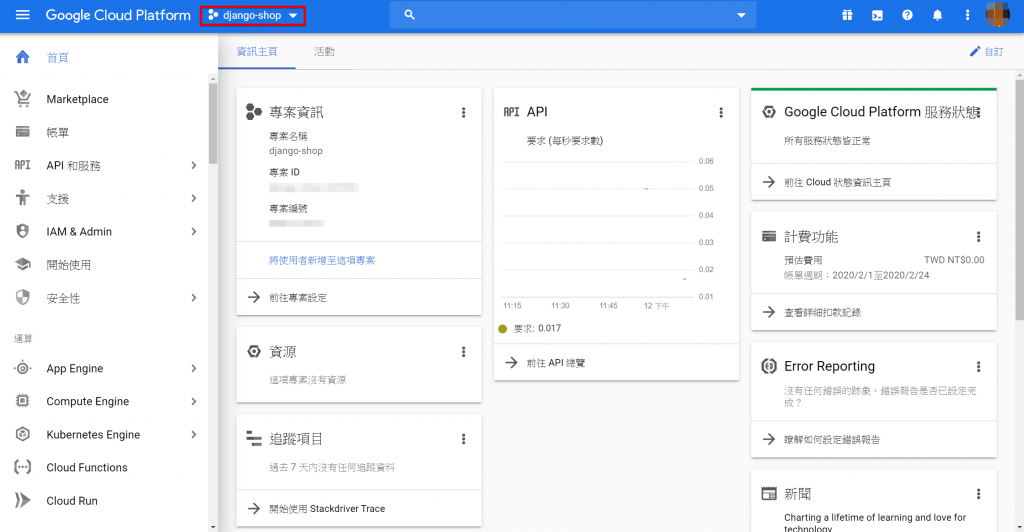Expand the Kubernetes Engine chevron
The image size is (1024, 532).
(193, 435)
